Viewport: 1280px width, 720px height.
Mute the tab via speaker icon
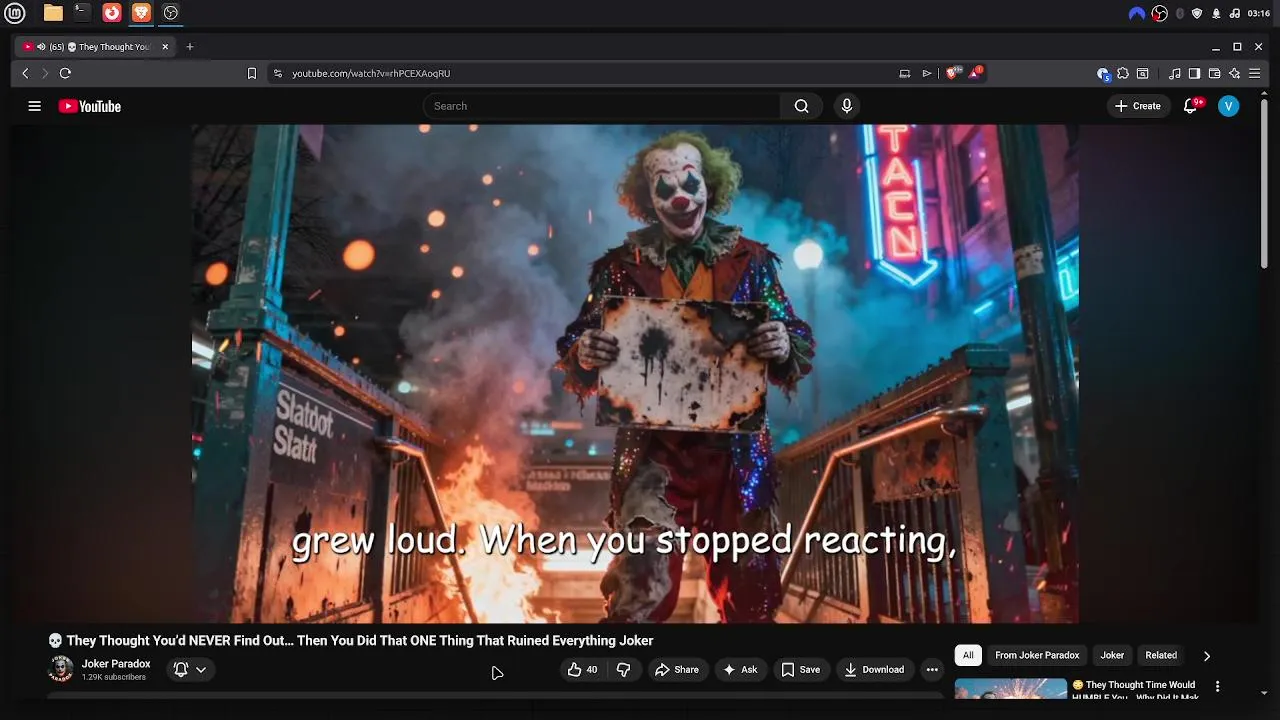[x=41, y=47]
